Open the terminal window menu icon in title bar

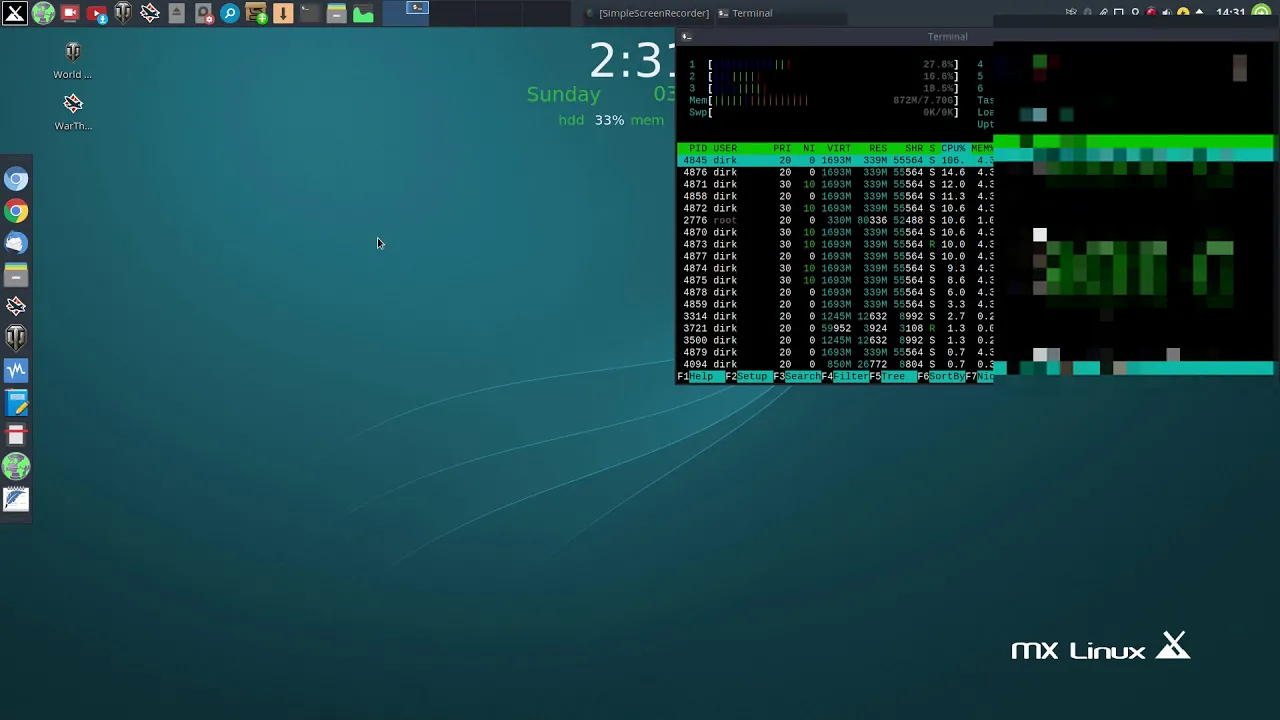[x=686, y=36]
